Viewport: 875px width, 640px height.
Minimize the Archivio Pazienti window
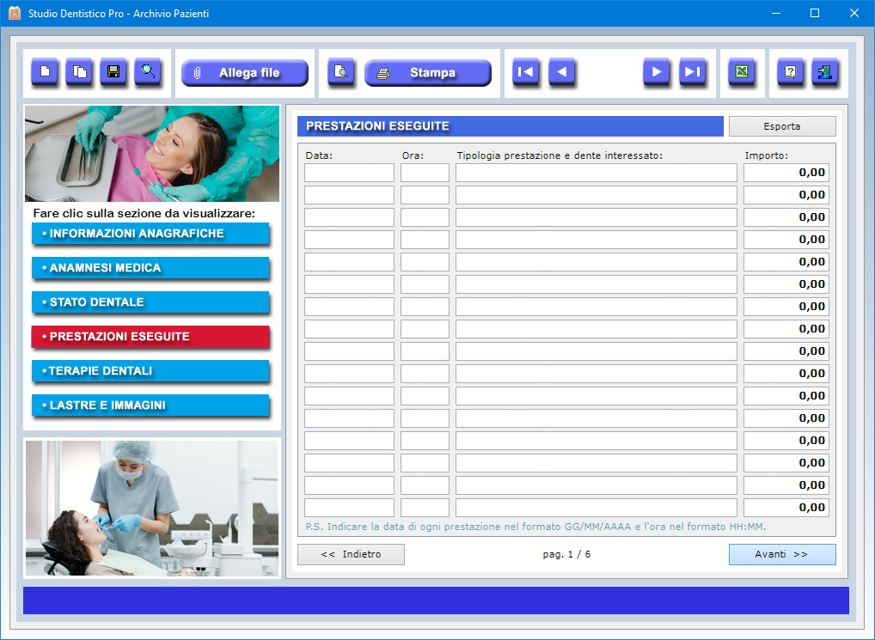776,13
